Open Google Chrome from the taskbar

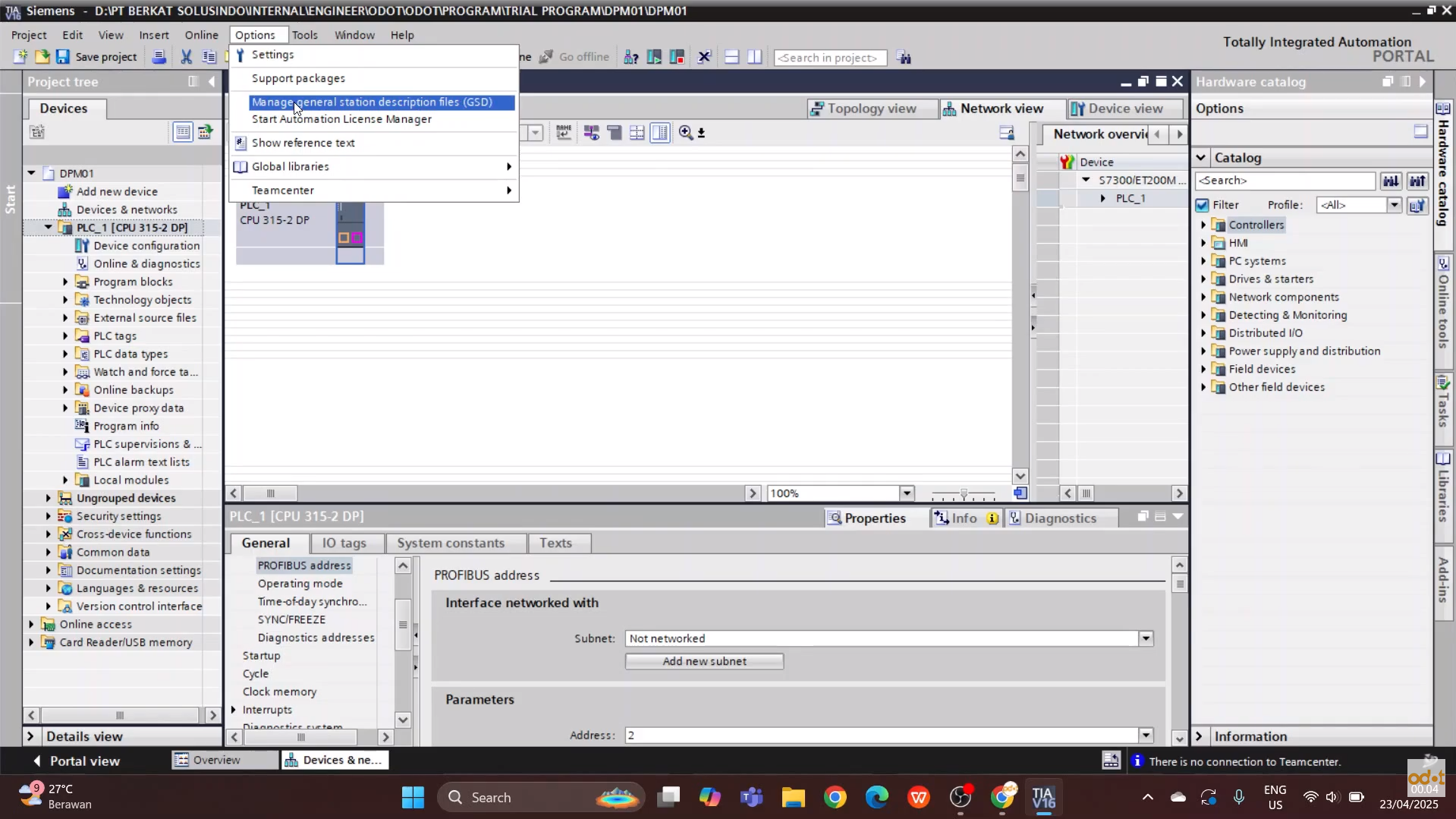pos(835,798)
